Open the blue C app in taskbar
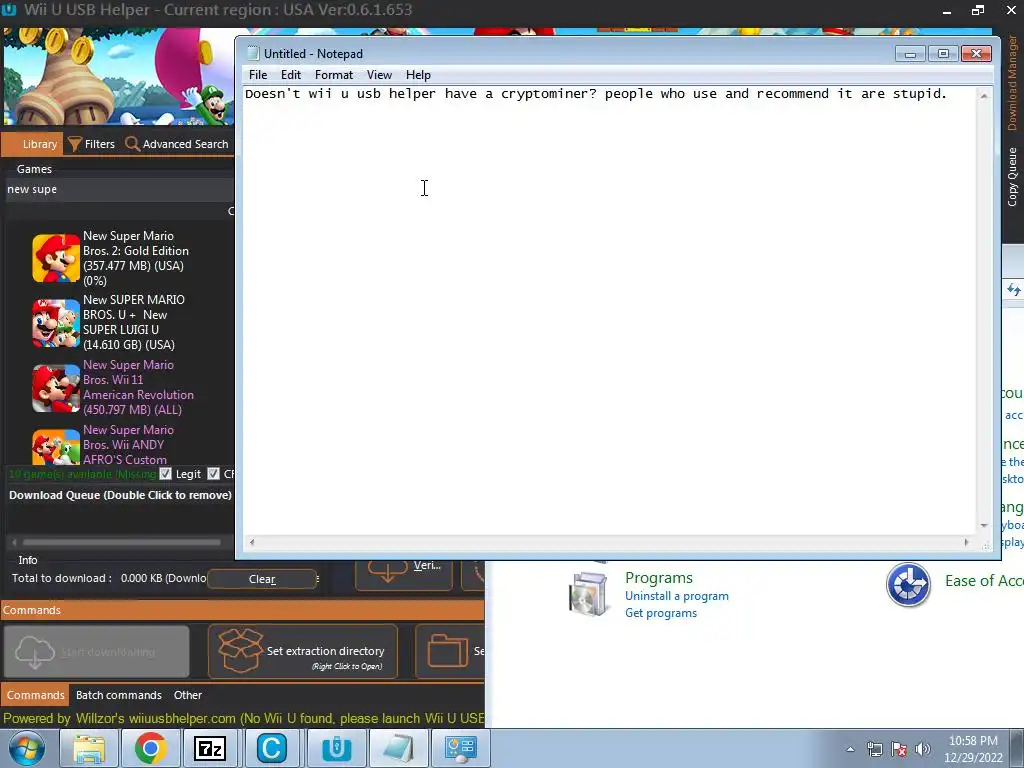This screenshot has height=768, width=1024. click(x=272, y=748)
